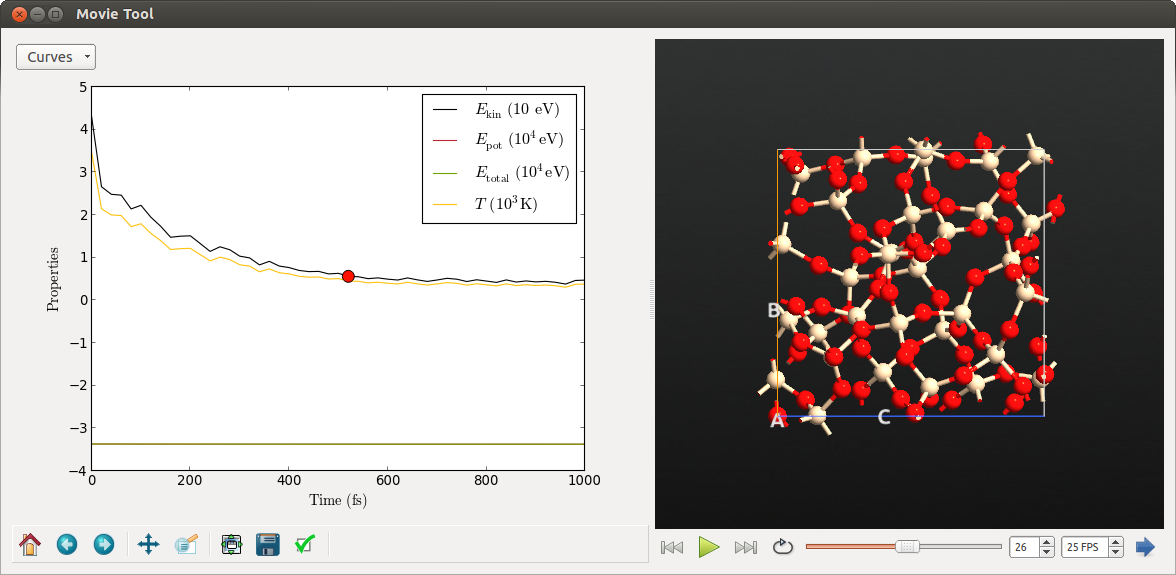Open the Curves dropdown
Screen dimensions: 1176x575
56,57
